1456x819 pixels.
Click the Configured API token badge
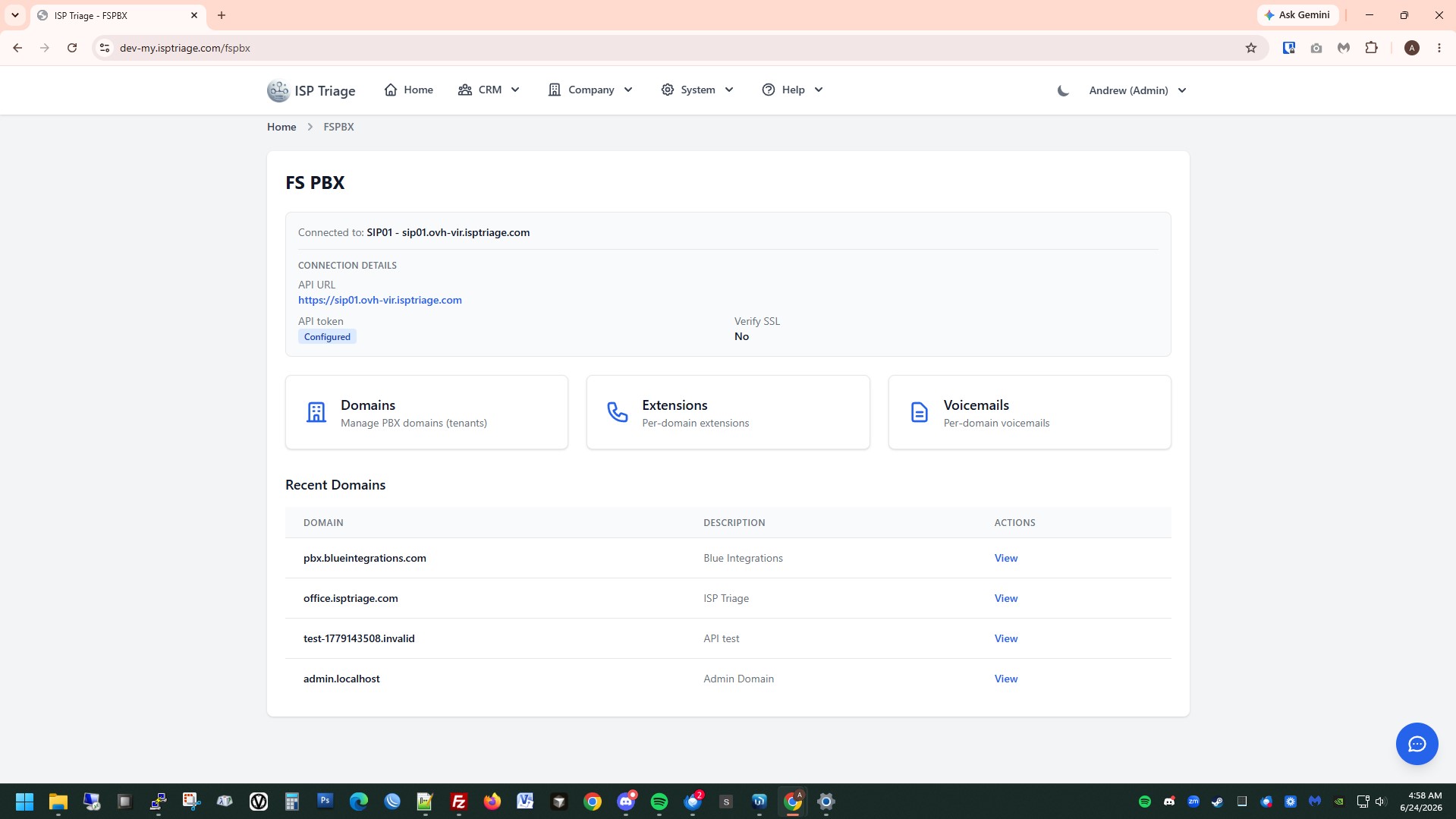click(327, 336)
